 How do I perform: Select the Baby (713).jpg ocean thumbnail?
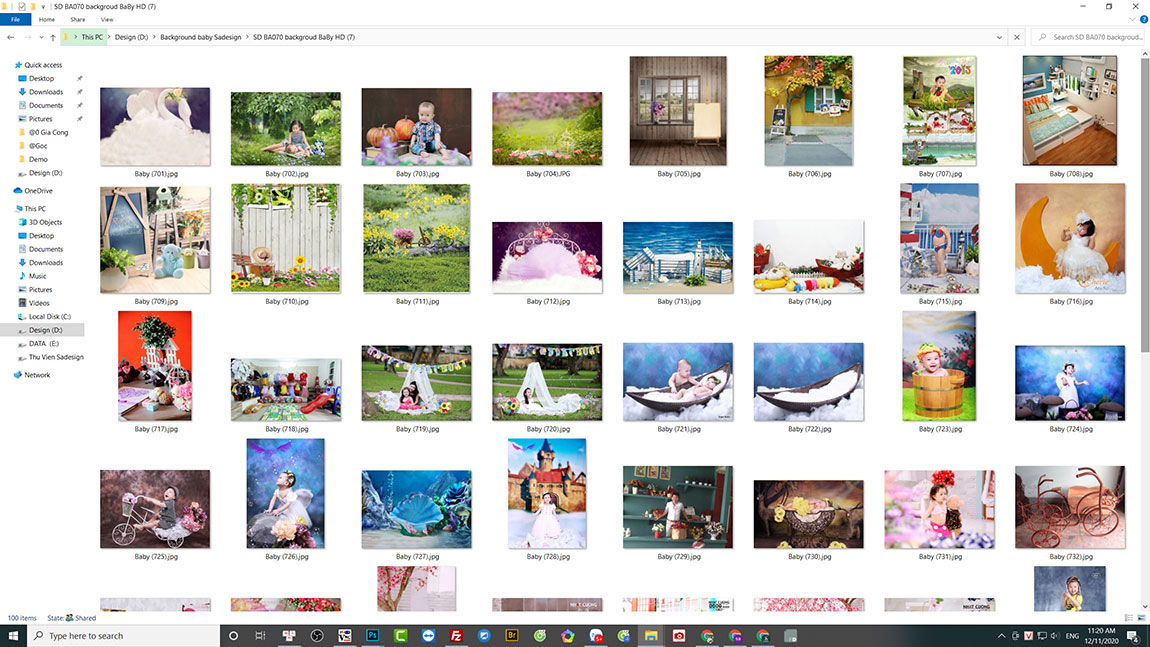(678, 257)
